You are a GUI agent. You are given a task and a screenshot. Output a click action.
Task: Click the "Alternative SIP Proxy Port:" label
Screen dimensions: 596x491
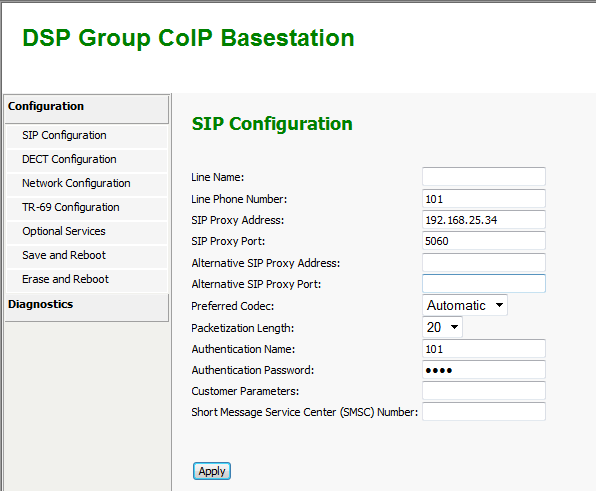[256, 284]
